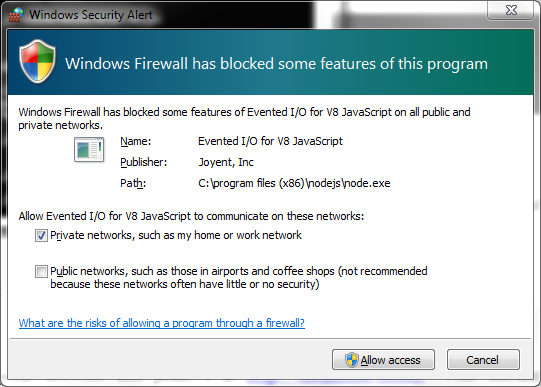The width and height of the screenshot is (541, 387).
Task: Click the Windows Security shield icon
Action: click(x=37, y=61)
